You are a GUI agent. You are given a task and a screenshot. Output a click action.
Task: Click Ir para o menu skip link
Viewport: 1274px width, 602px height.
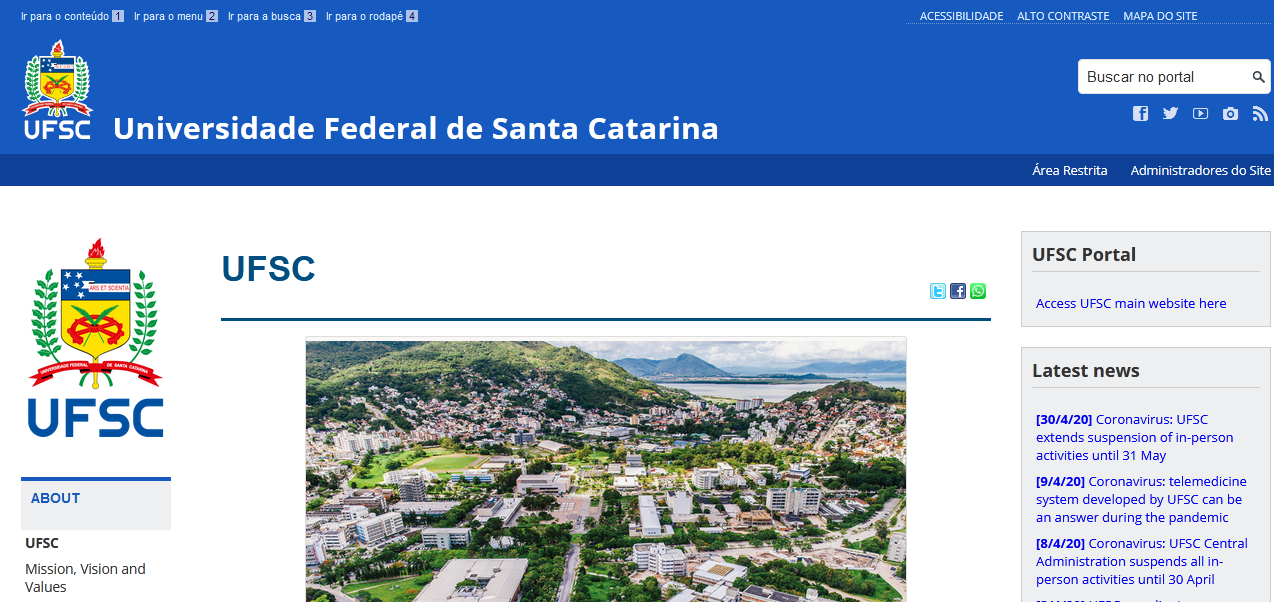pyautogui.click(x=175, y=16)
